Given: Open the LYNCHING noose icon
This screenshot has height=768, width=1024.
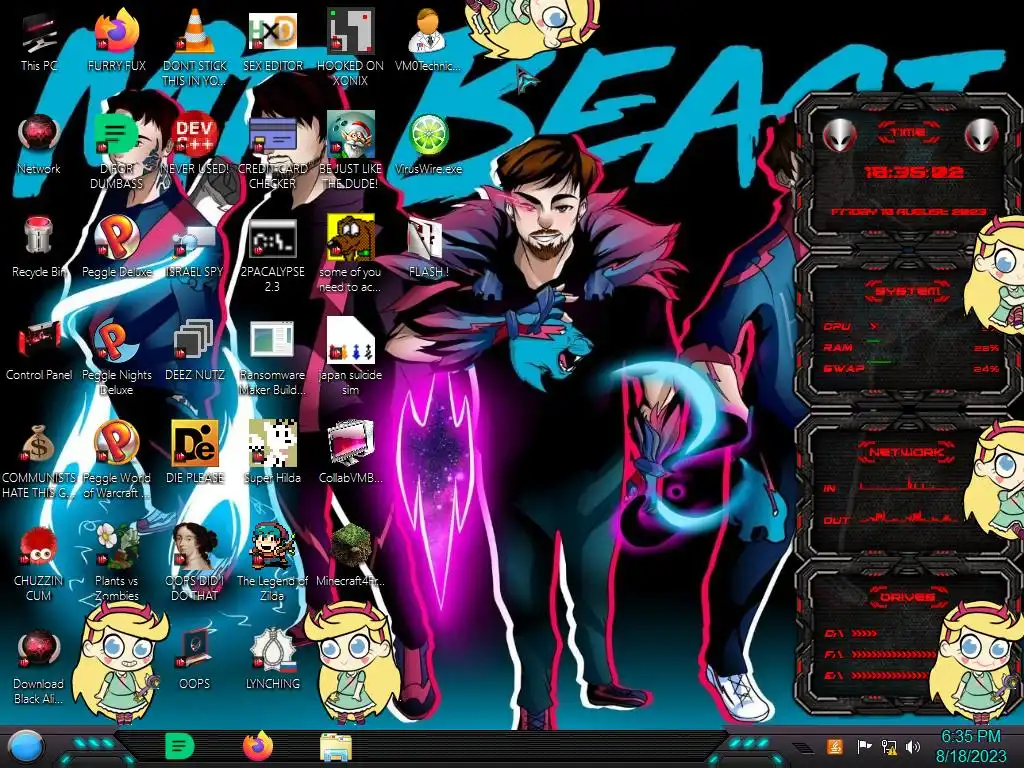Looking at the screenshot, I should pyautogui.click(x=272, y=660).
